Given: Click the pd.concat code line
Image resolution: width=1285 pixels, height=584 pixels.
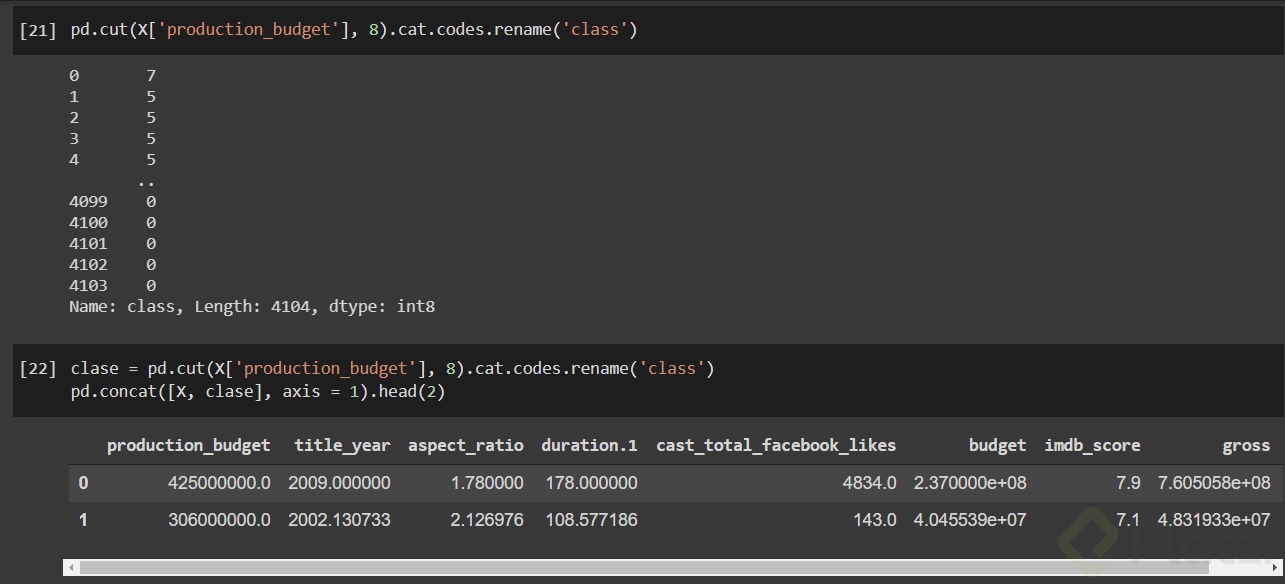Looking at the screenshot, I should coord(257,392).
